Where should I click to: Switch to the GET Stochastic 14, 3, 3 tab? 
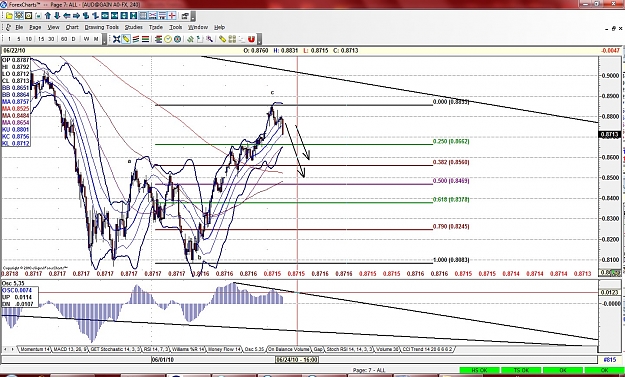tap(115, 349)
